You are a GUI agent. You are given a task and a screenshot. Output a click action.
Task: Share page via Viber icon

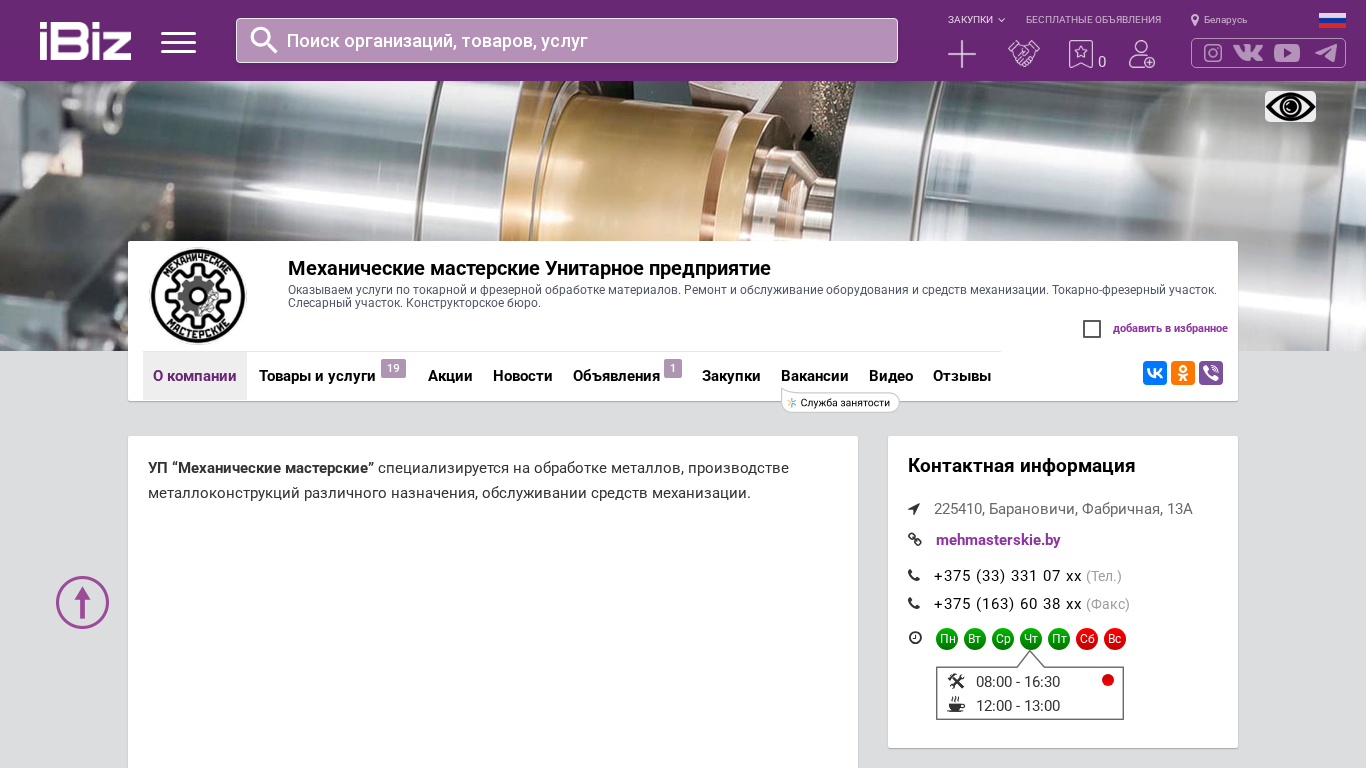pyautogui.click(x=1211, y=373)
